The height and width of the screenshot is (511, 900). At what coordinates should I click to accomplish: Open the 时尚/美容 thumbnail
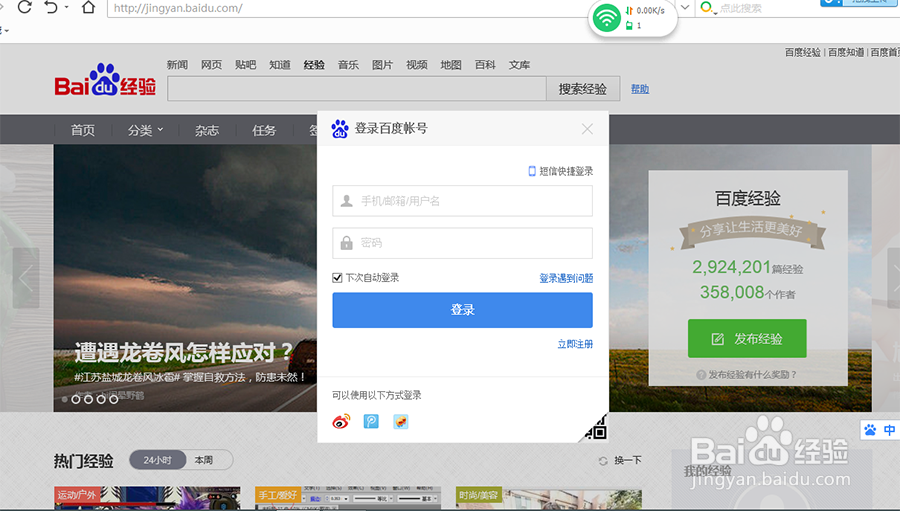click(549, 498)
